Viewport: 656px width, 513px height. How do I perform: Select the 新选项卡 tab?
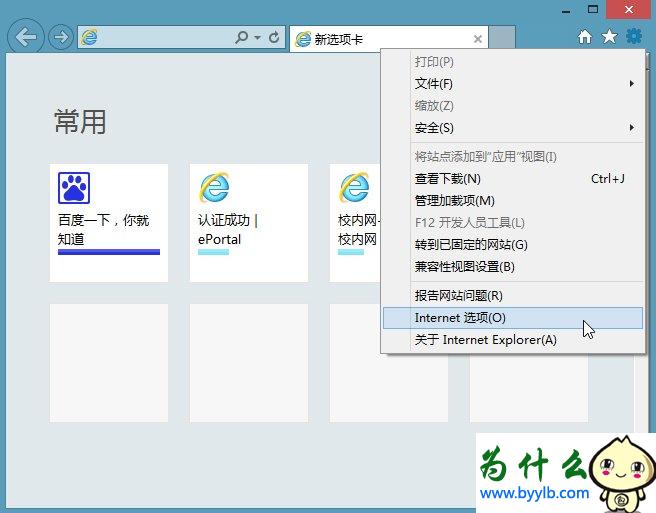pos(388,39)
